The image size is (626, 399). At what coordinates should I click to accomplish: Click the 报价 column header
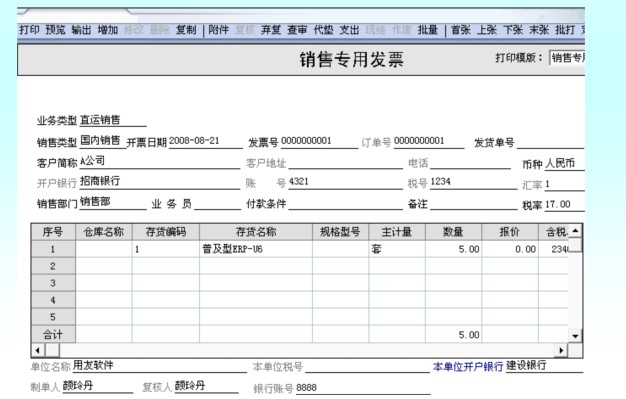510,232
